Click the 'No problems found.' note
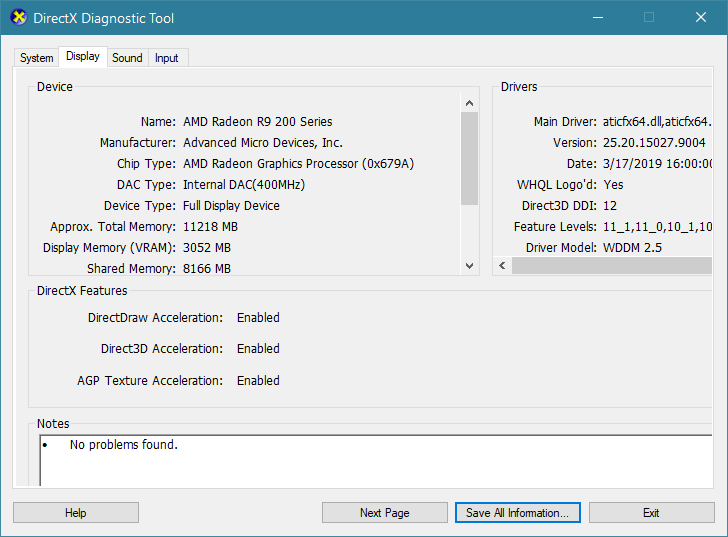 pyautogui.click(x=124, y=445)
